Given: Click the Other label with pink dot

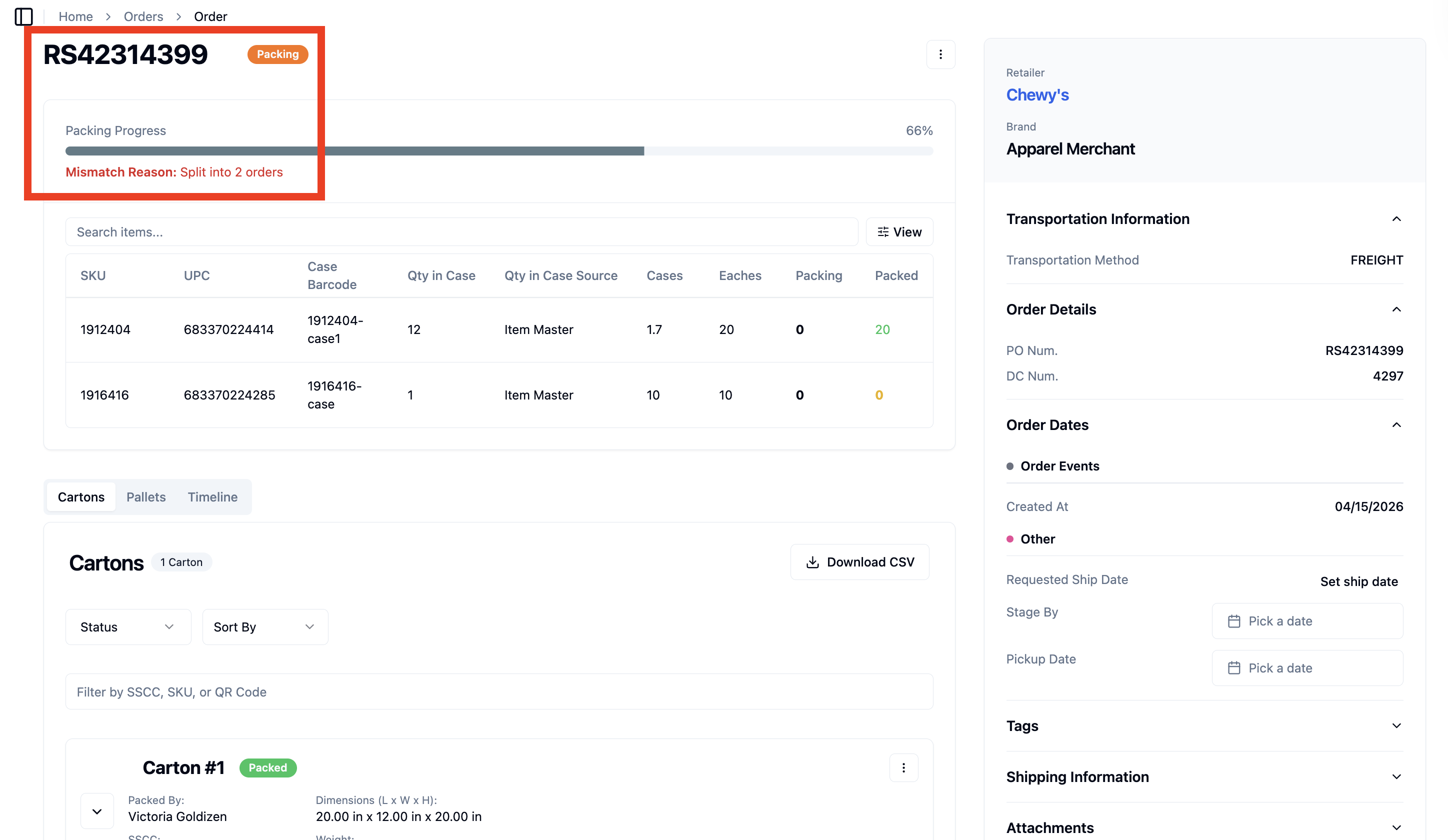Looking at the screenshot, I should (x=1037, y=539).
